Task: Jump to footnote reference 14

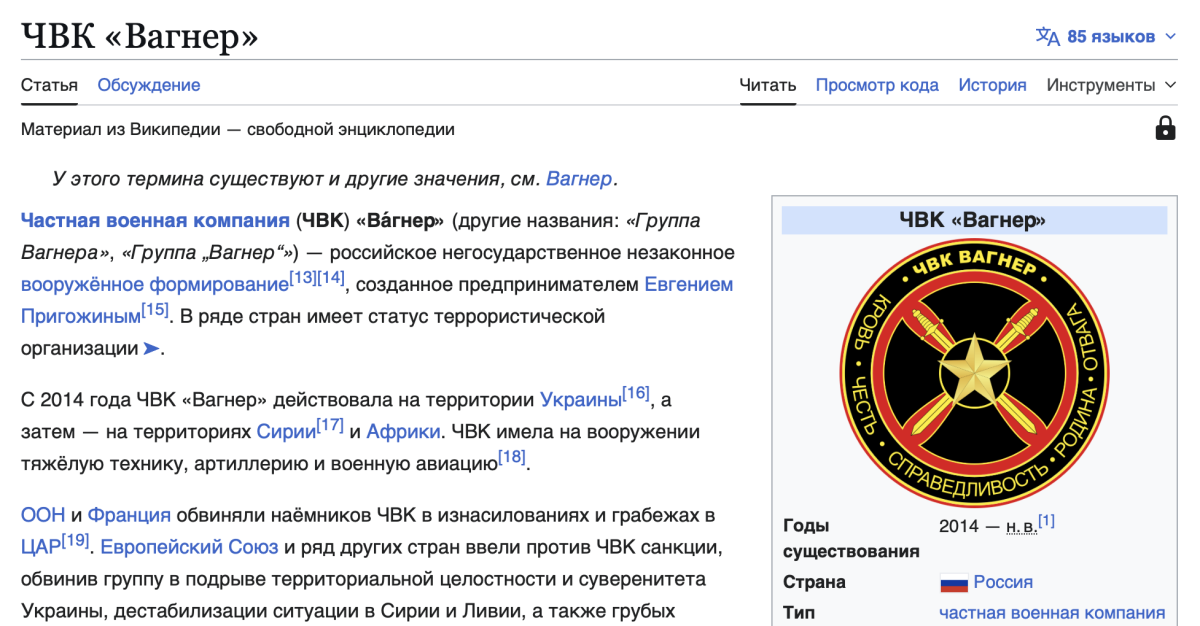Action: pyautogui.click(x=330, y=277)
